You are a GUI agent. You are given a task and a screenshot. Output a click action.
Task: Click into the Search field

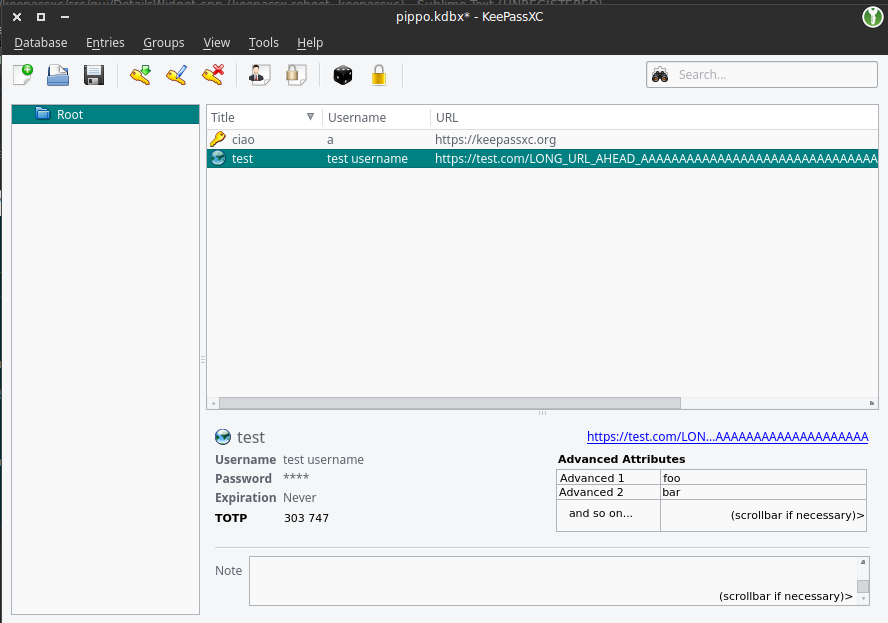(x=762, y=75)
